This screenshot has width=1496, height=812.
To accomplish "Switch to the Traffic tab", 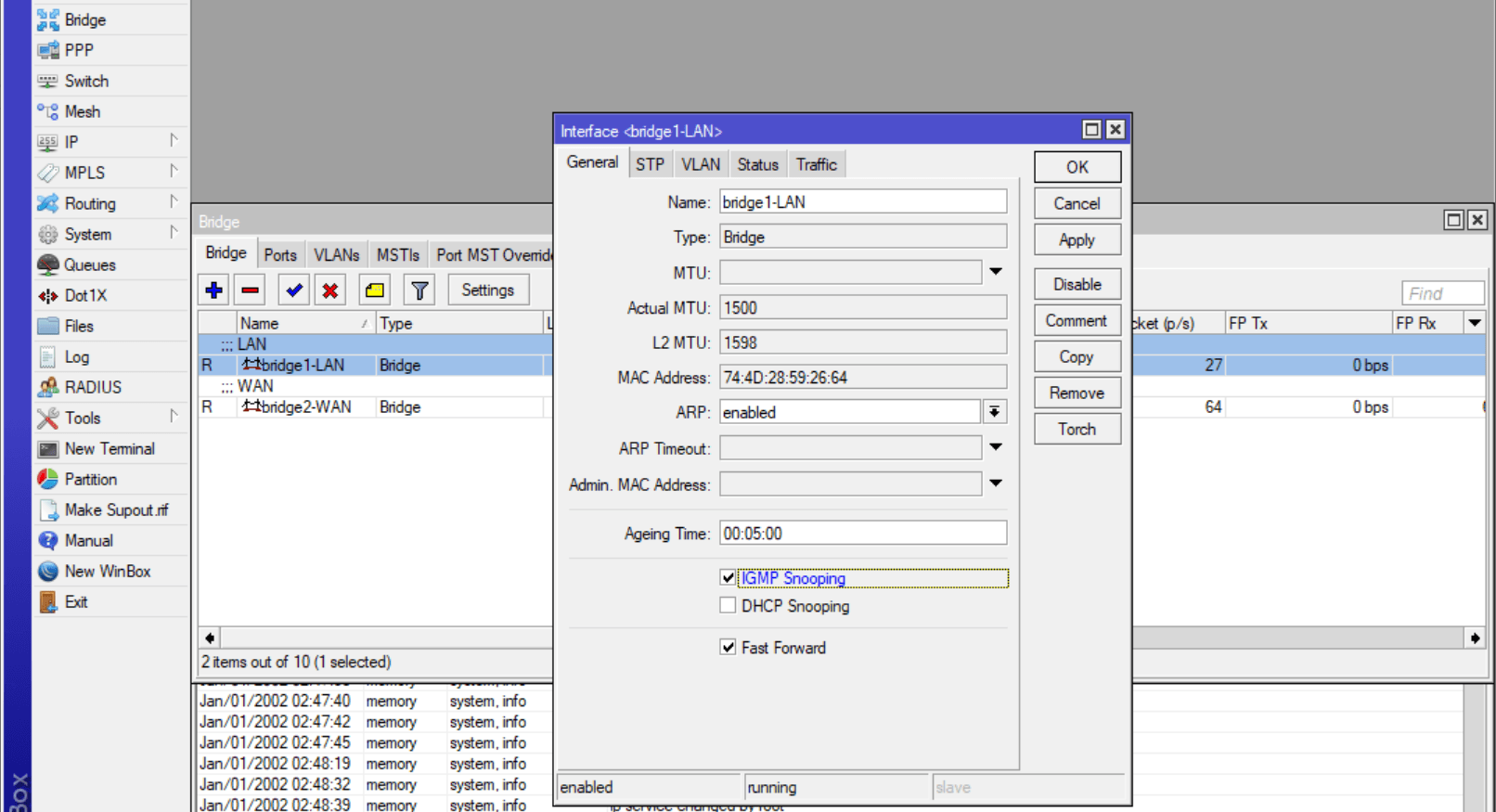I will (817, 164).
